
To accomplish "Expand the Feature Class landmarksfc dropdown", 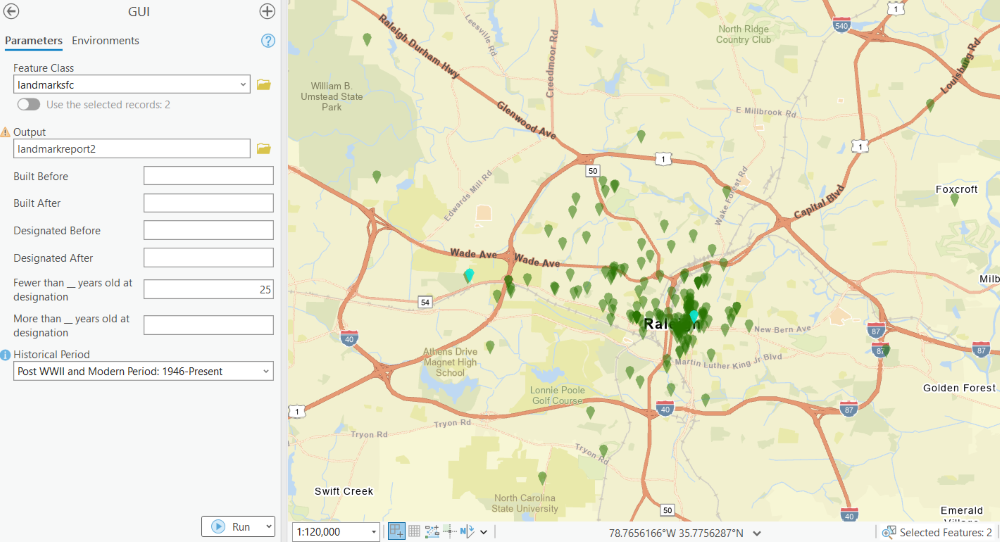I will click(244, 85).
